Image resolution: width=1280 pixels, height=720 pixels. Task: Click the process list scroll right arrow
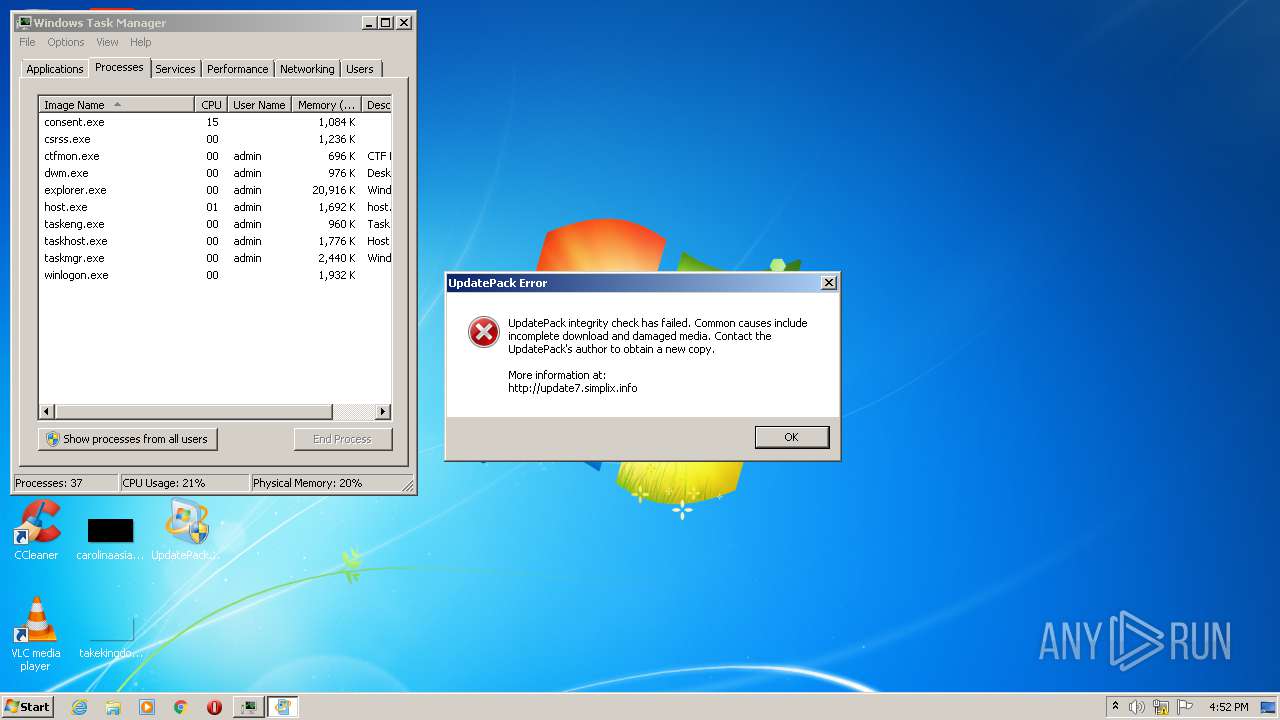tap(382, 412)
